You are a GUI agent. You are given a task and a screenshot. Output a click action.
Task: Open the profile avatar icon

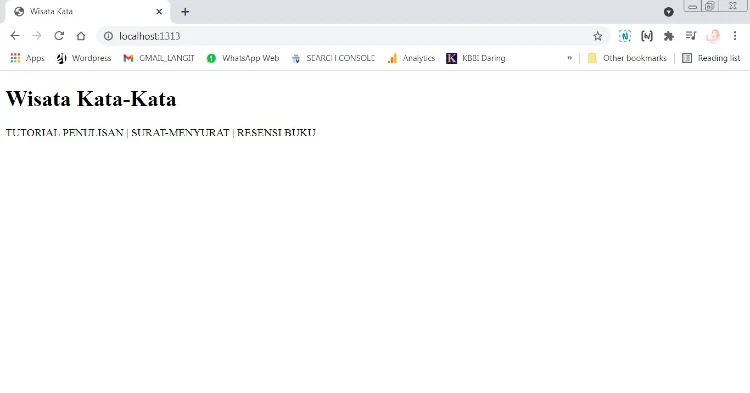[713, 36]
